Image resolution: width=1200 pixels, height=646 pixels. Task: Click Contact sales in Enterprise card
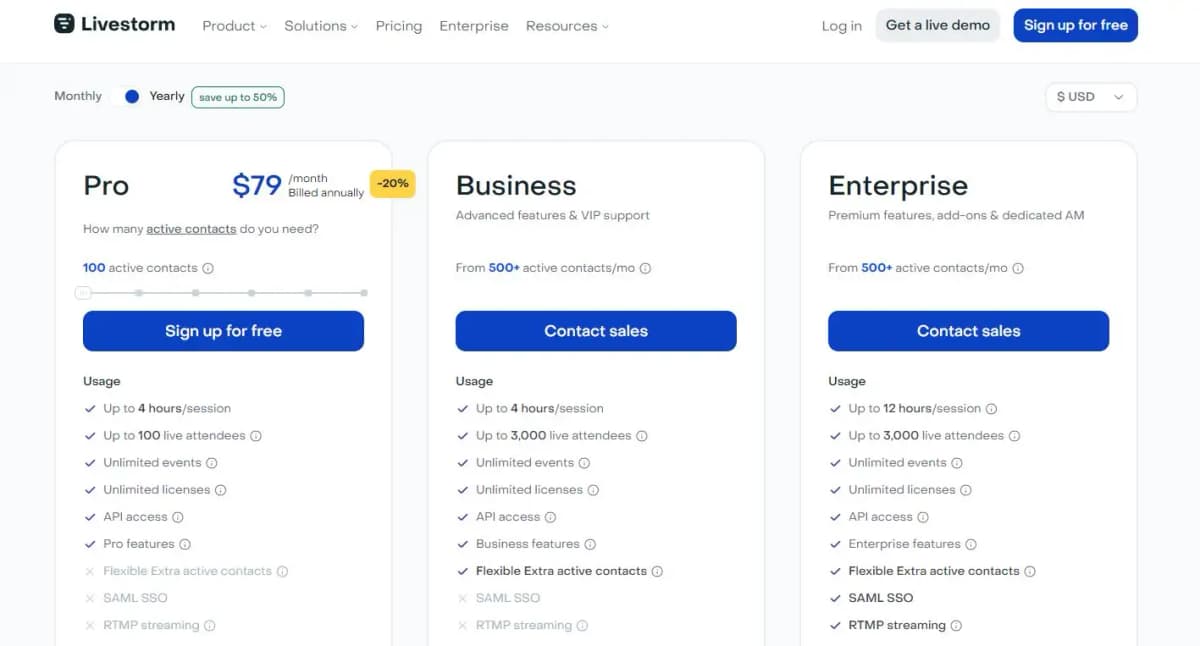point(969,331)
